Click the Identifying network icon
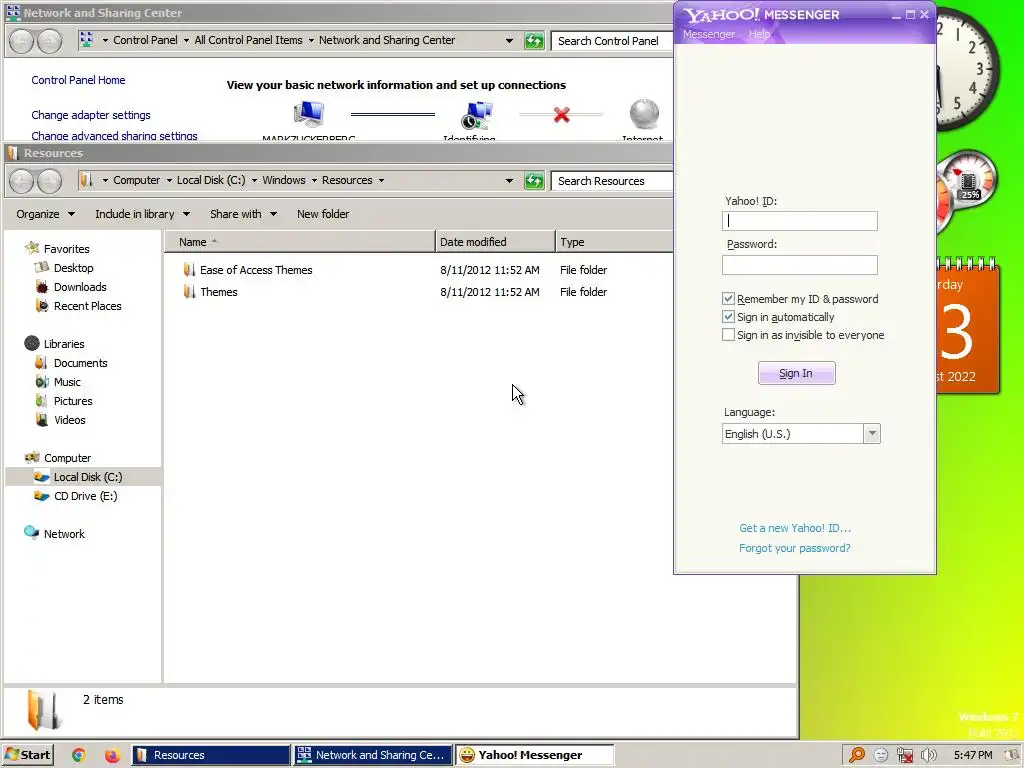The width and height of the screenshot is (1024, 768). click(x=477, y=115)
